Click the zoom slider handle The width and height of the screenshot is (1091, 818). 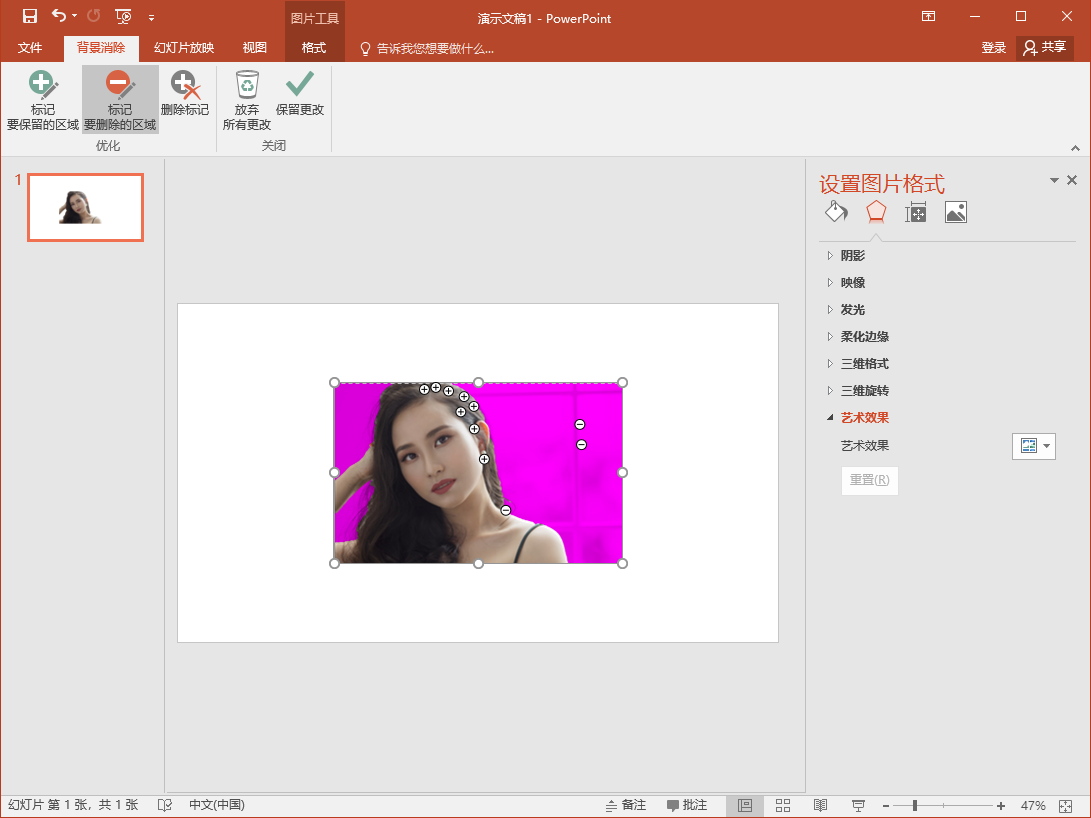click(x=915, y=805)
